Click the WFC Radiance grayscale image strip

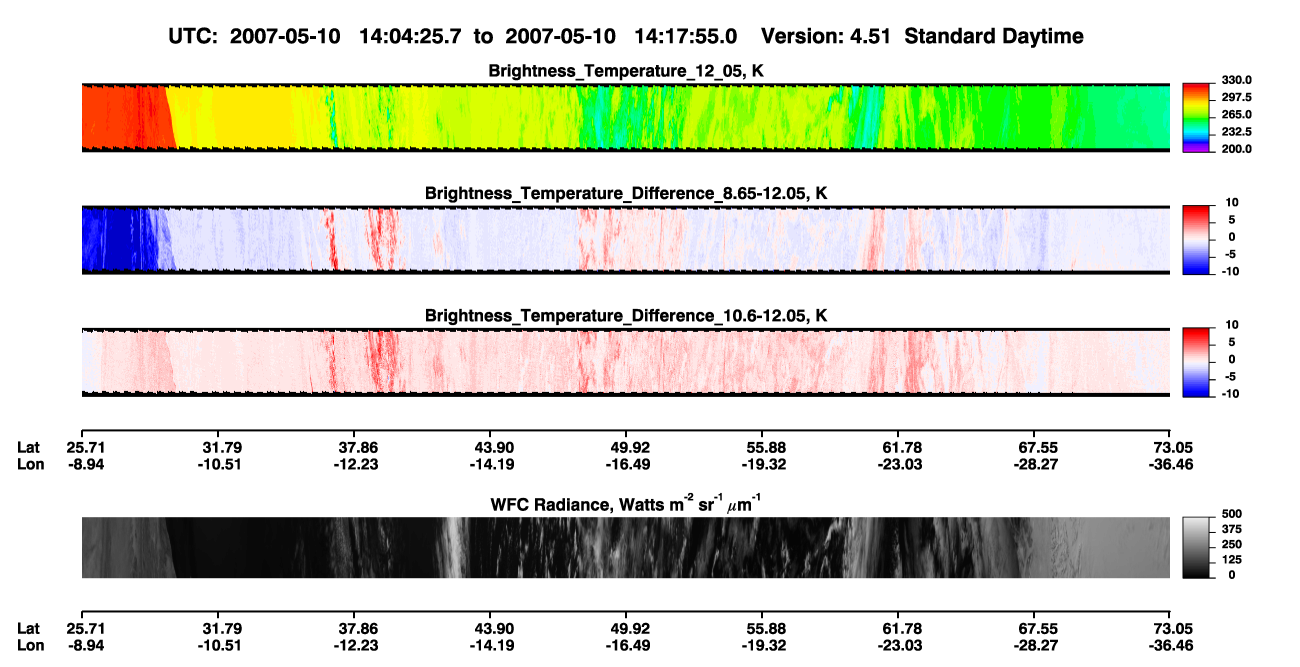[626, 547]
